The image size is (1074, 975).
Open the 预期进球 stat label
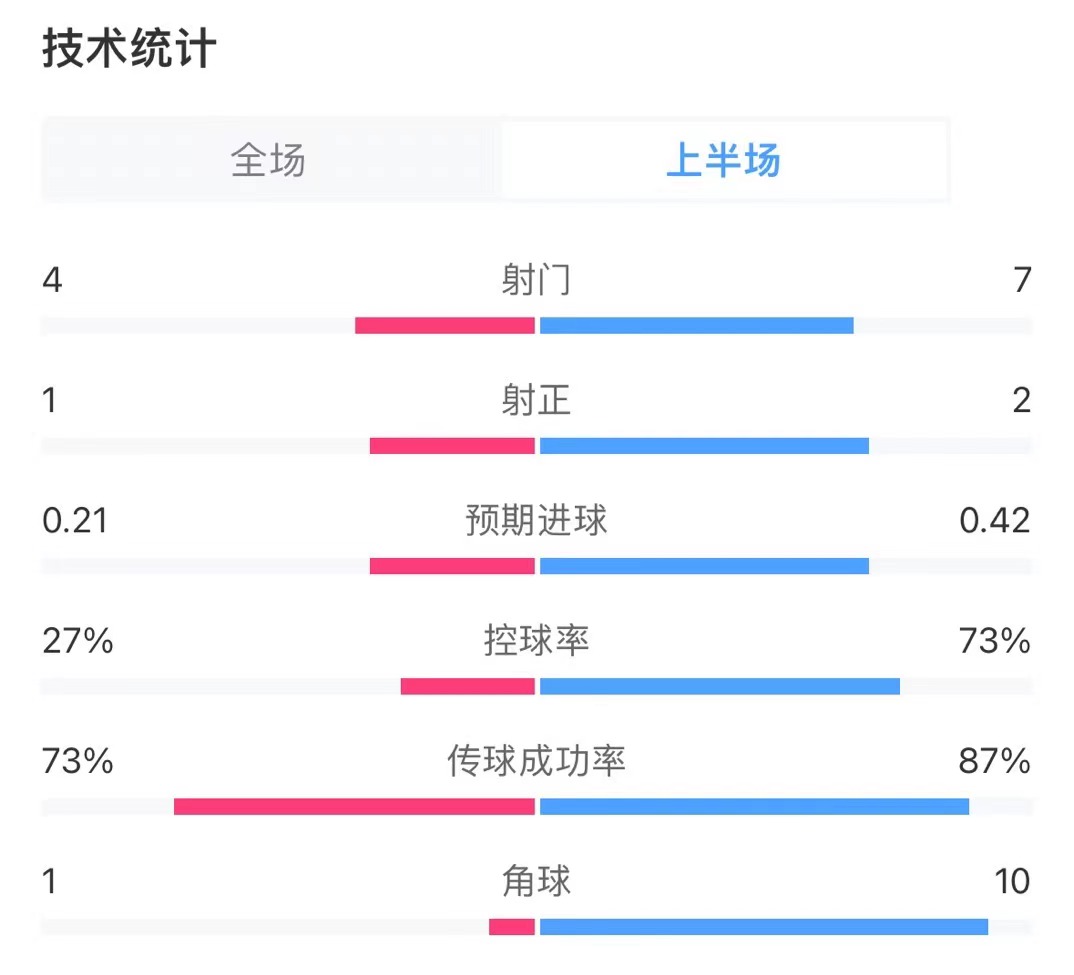pos(536,521)
